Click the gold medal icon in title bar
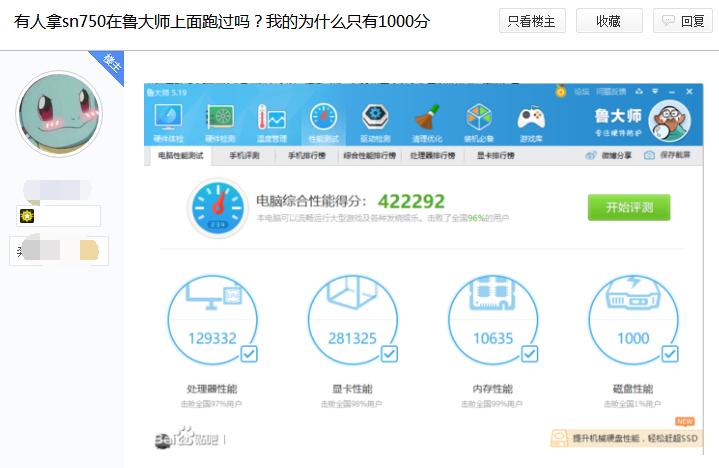Image resolution: width=719 pixels, height=468 pixels. click(x=560, y=91)
